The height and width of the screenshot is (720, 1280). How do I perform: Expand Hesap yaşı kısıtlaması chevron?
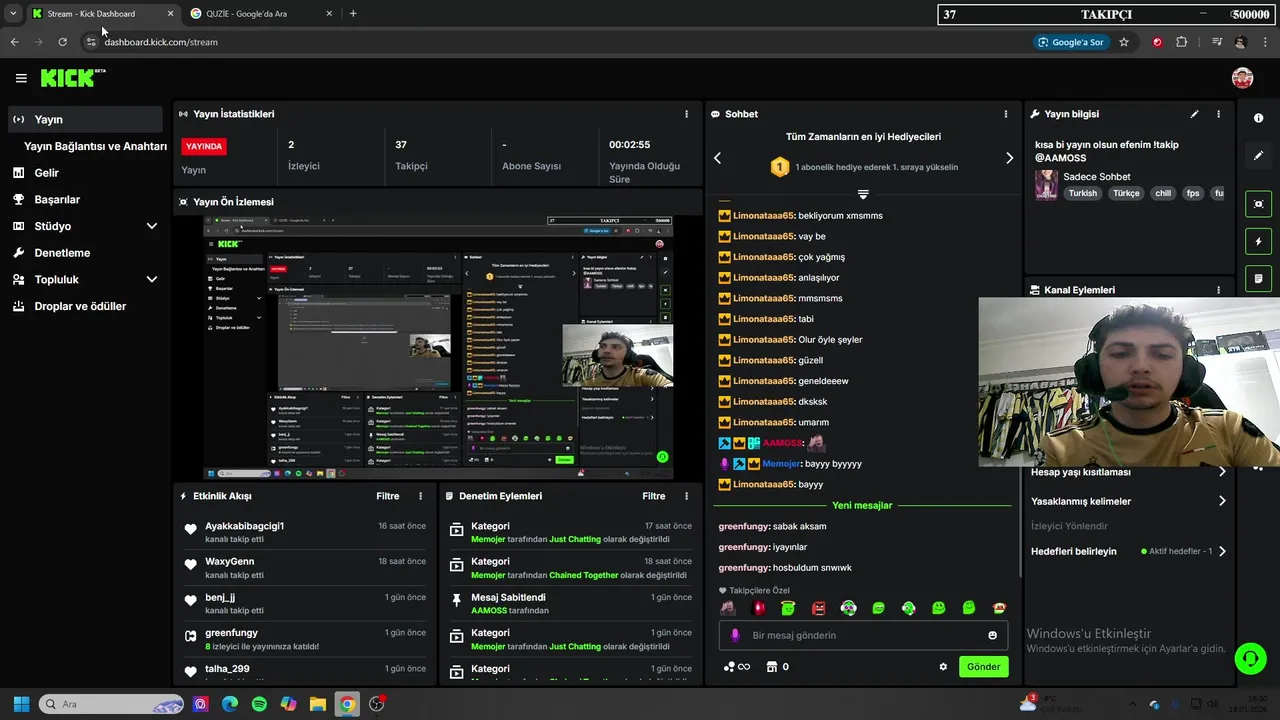click(1222, 472)
